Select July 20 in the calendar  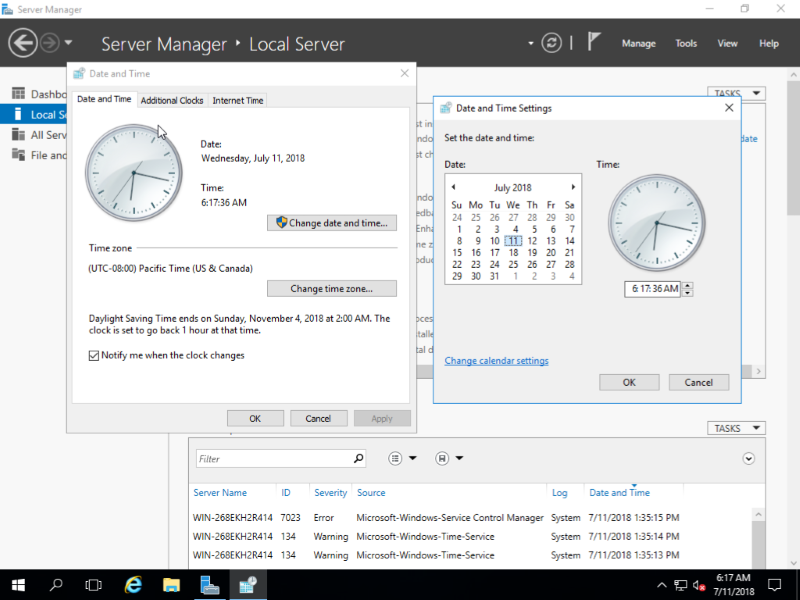click(551, 253)
